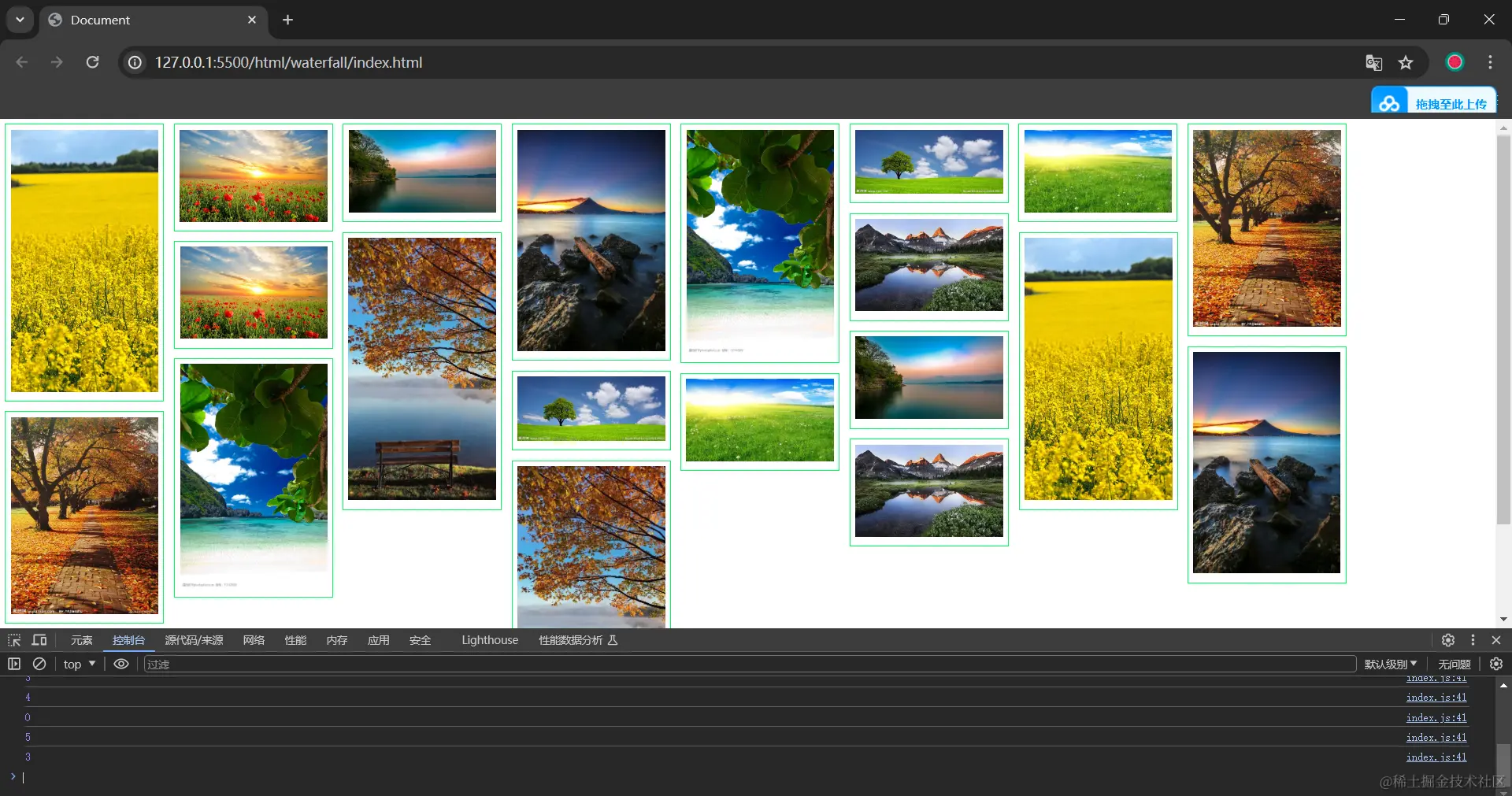Screen dimensions: 1512x796
Task: View site information for 127.0.0.1
Action: 135,62
